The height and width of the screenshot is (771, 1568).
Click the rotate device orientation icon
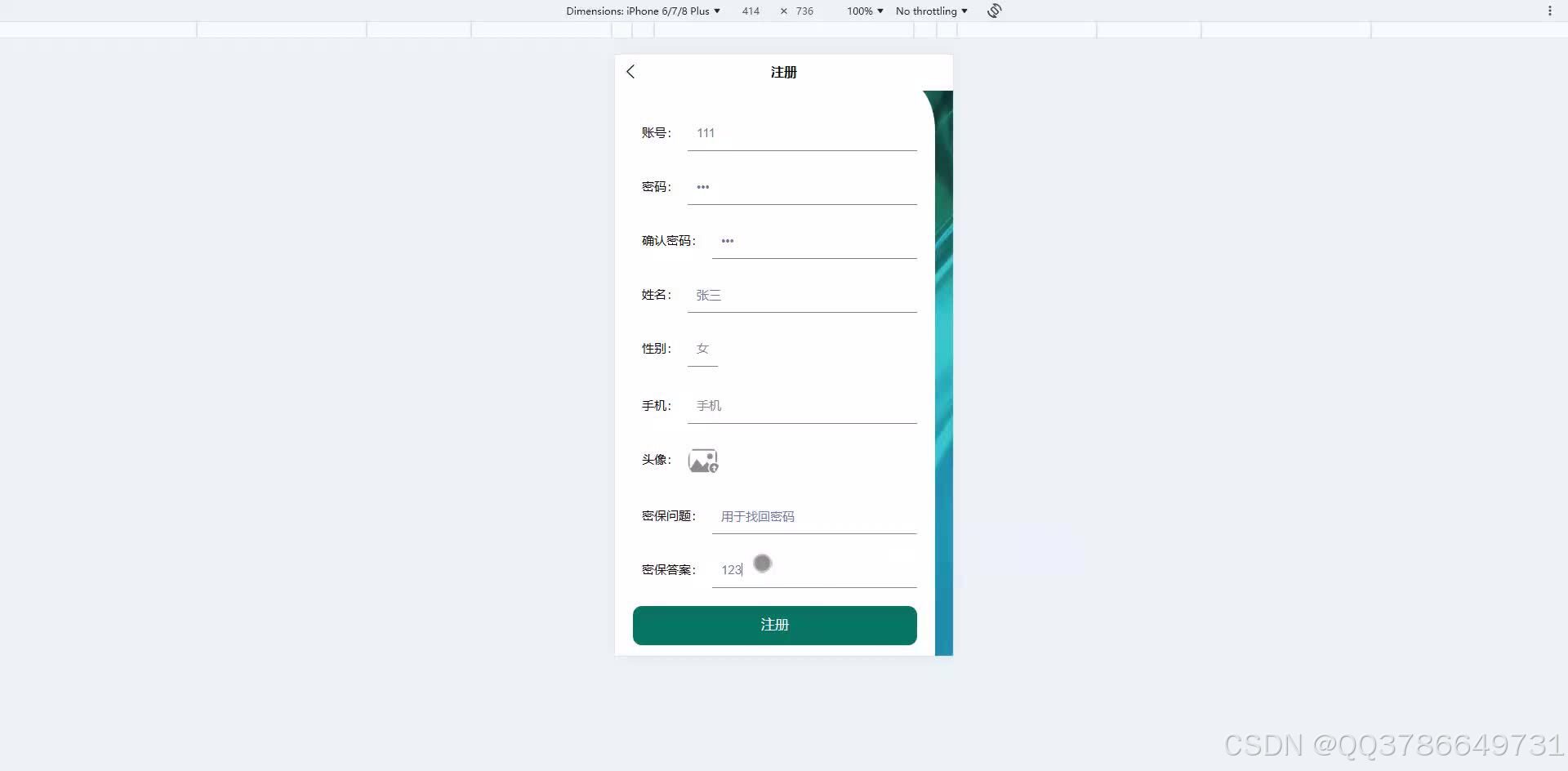click(x=993, y=11)
